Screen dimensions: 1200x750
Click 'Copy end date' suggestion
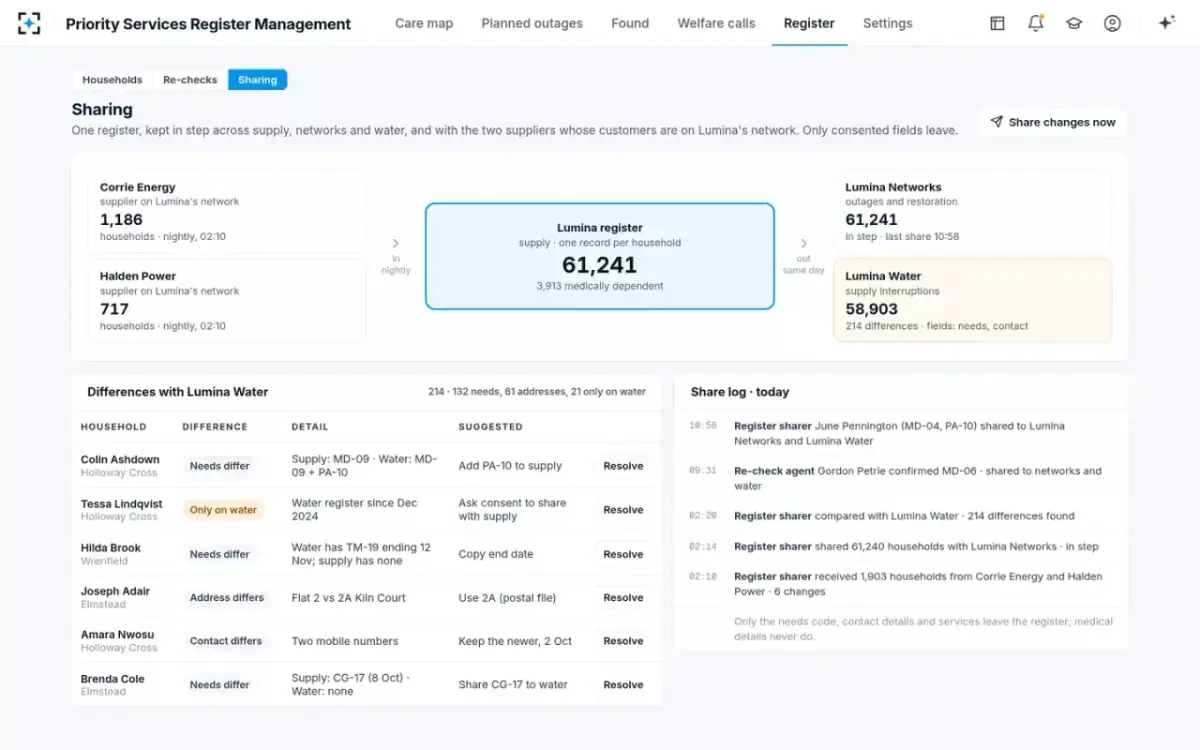(496, 554)
